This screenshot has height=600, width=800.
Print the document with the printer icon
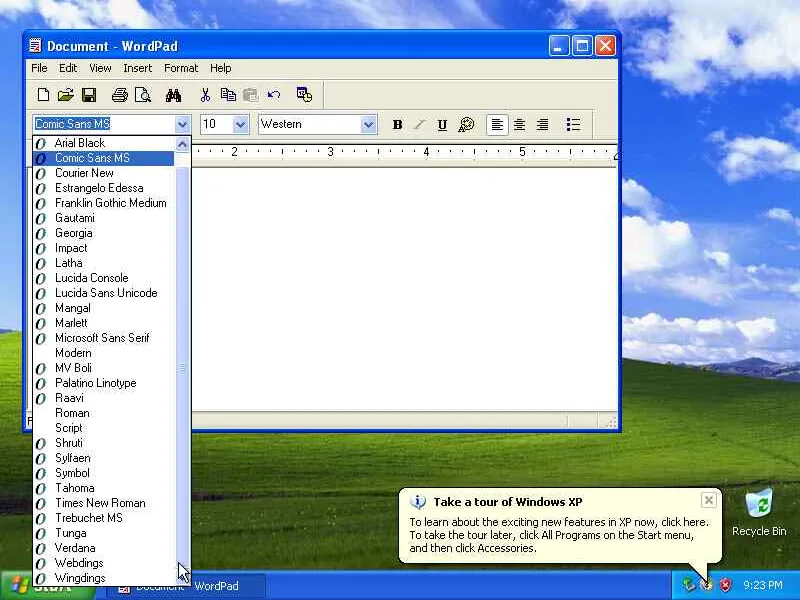click(x=119, y=95)
